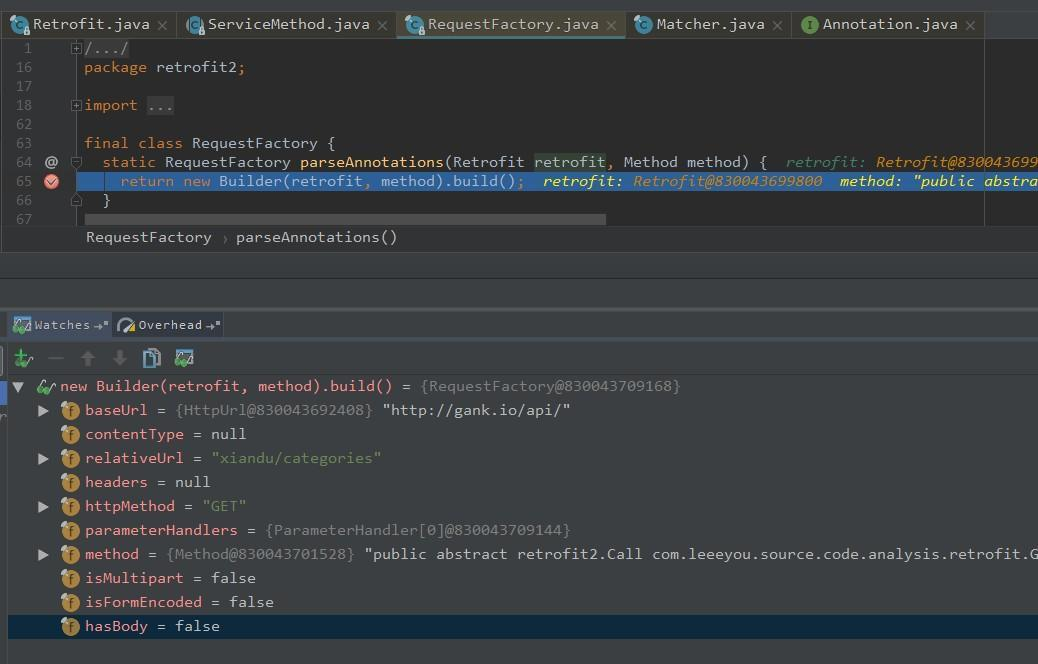Screen dimensions: 1038x664
Task: Switch to the Retrofit.java tab
Action: pos(91,24)
